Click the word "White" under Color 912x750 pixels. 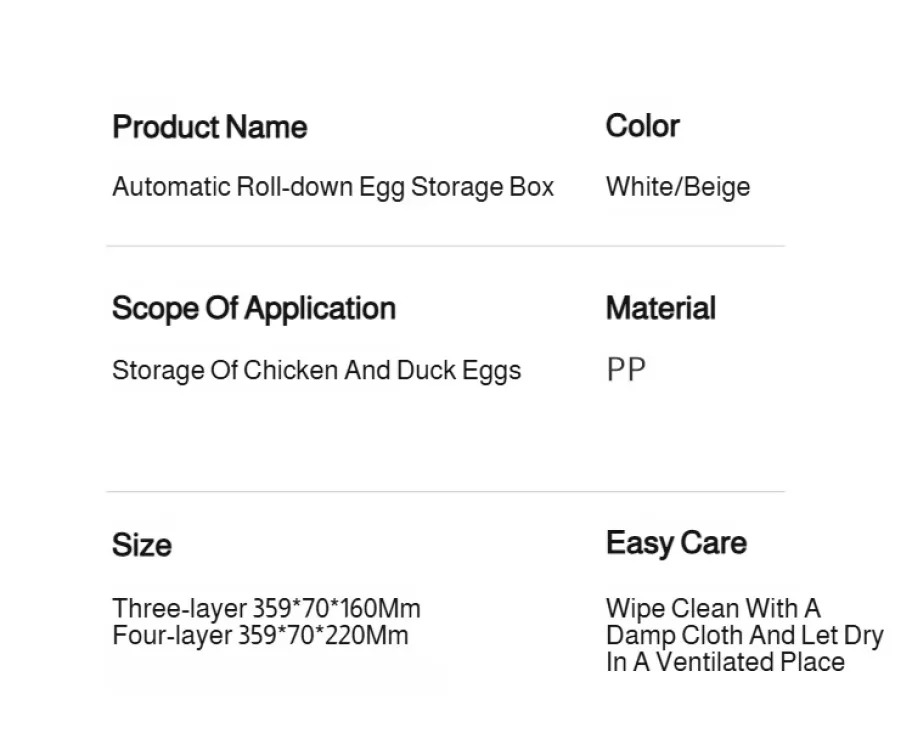click(639, 187)
